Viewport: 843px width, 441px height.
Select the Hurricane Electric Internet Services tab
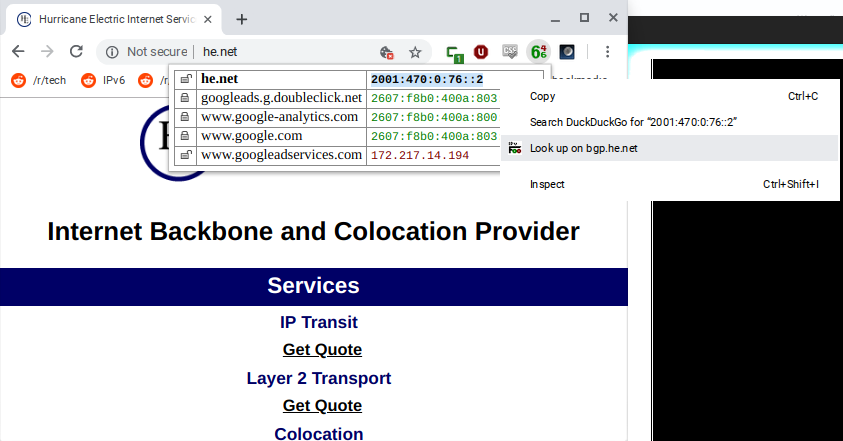(113, 19)
